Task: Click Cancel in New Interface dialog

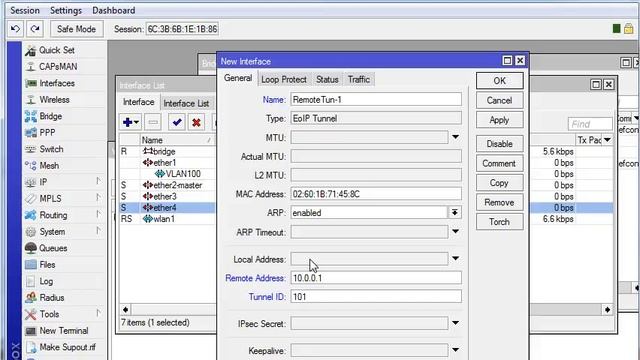Action: [500, 100]
